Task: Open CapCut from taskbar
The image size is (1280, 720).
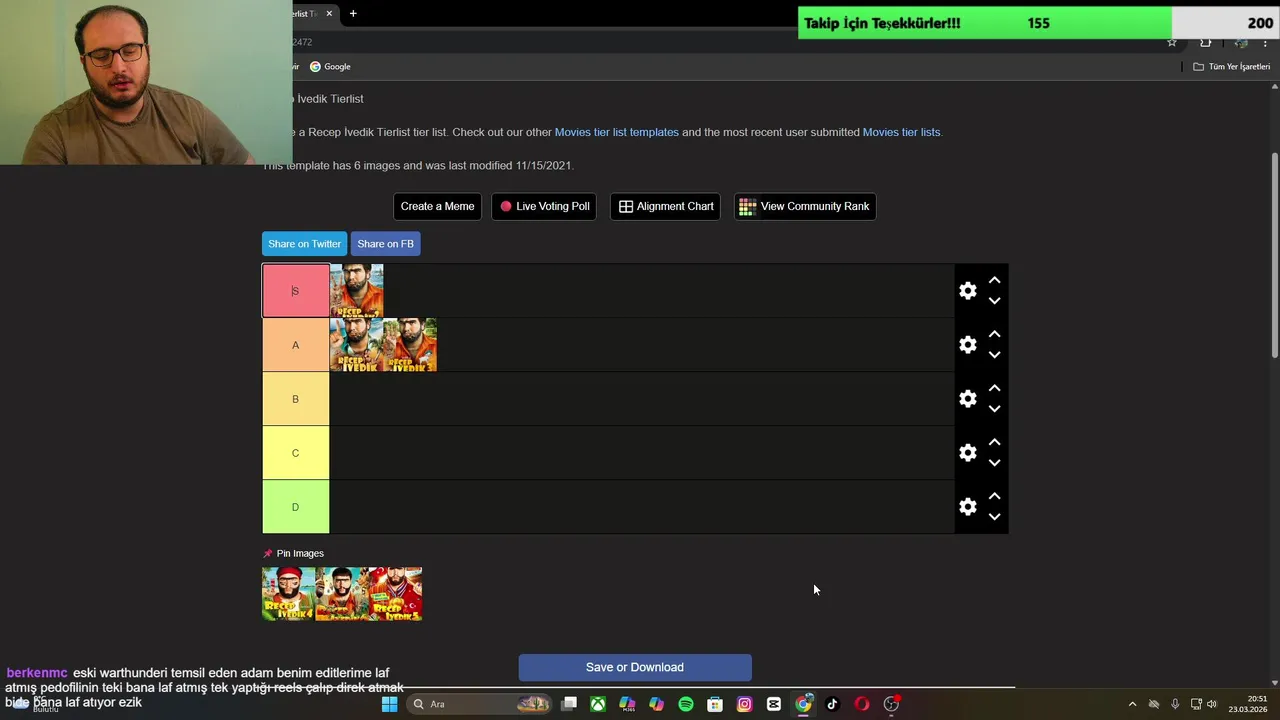Action: coord(774,704)
